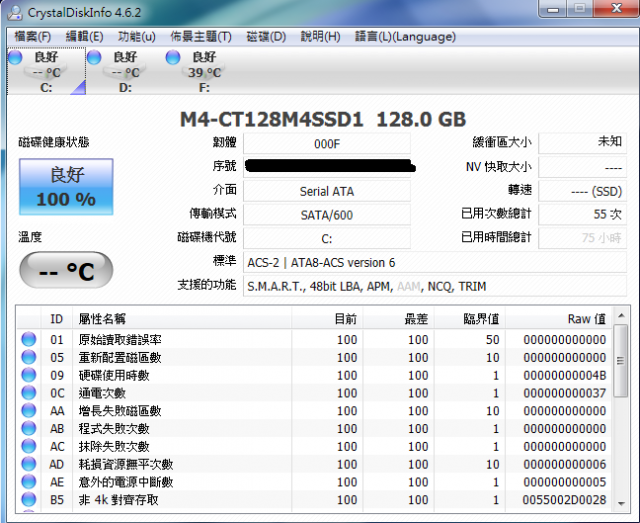Click the drive letter field C:
640x523 pixels.
(327, 238)
